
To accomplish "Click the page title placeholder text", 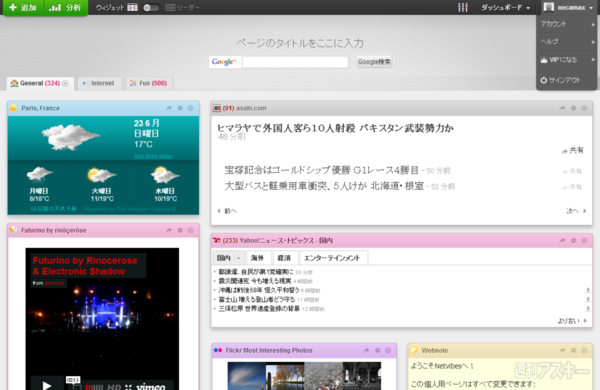I will (300, 43).
